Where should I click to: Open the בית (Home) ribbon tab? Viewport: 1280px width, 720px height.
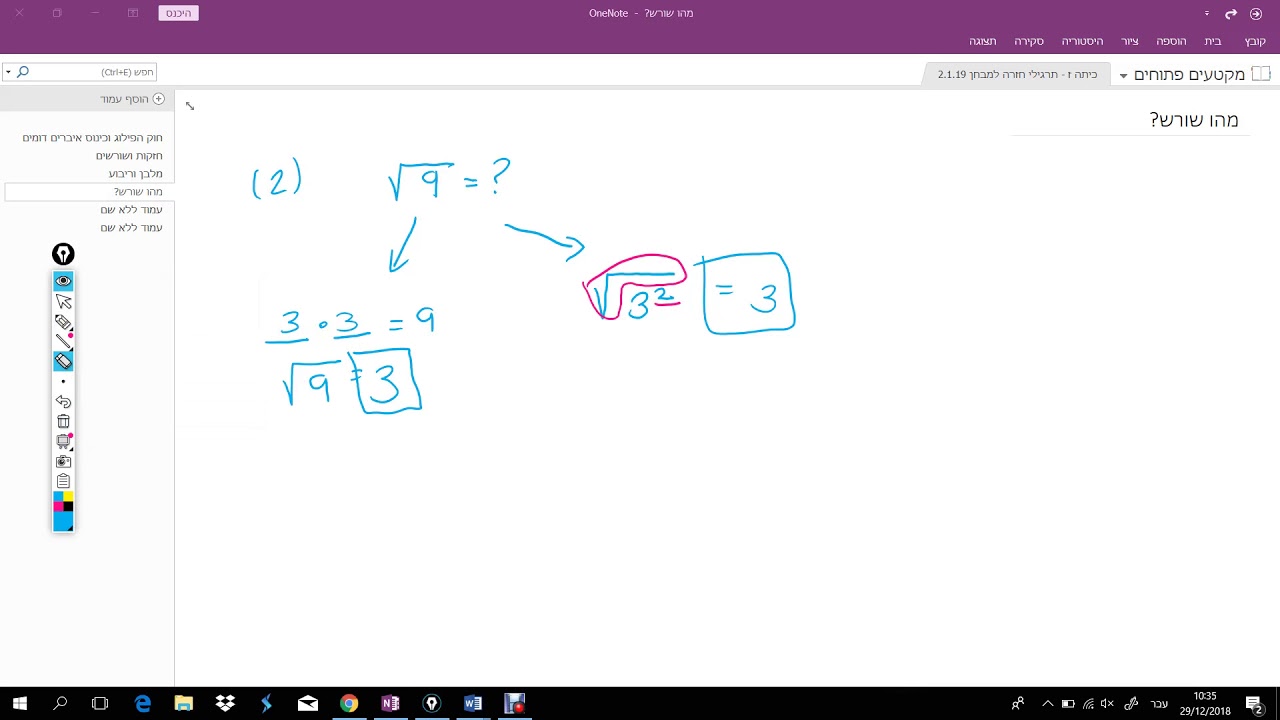pyautogui.click(x=1213, y=41)
